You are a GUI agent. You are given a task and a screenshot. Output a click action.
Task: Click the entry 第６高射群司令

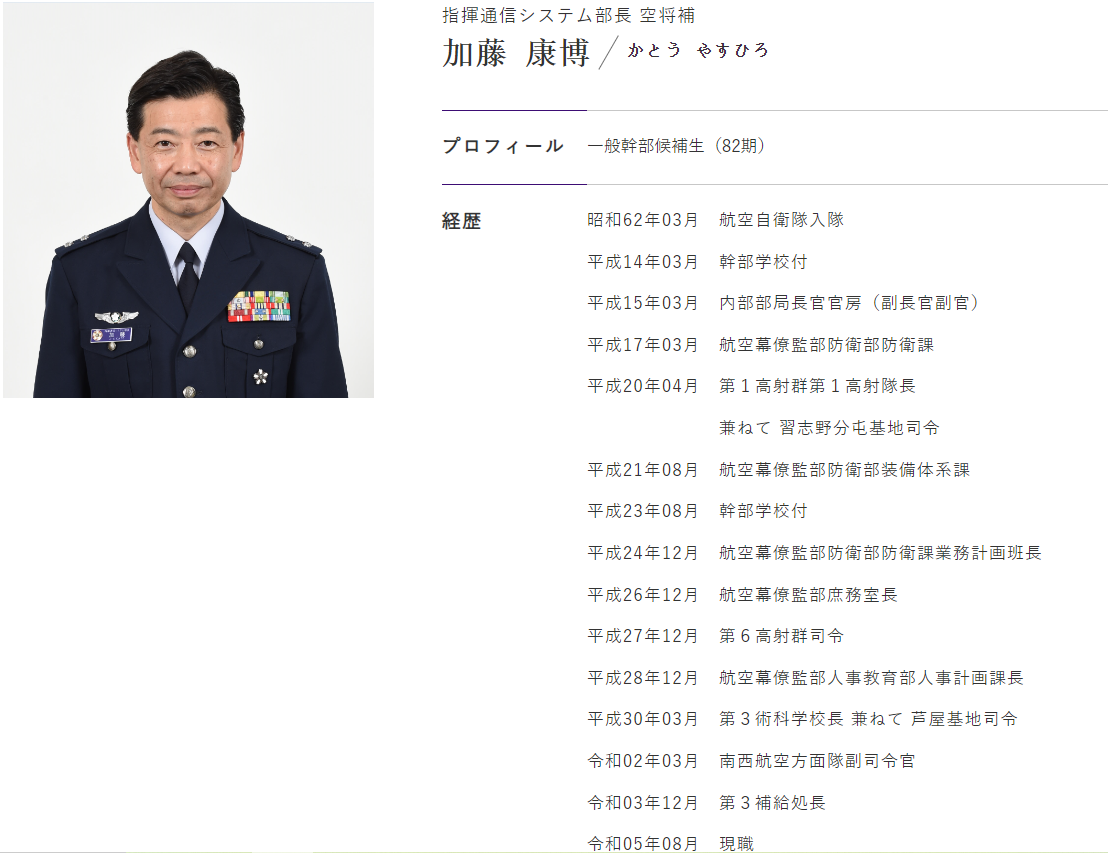coord(782,636)
